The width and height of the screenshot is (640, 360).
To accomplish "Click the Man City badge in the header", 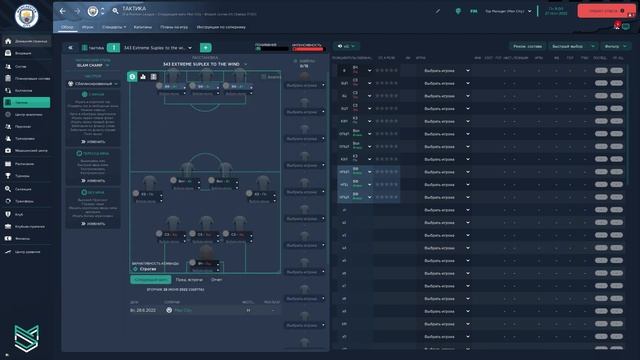I will [93, 11].
